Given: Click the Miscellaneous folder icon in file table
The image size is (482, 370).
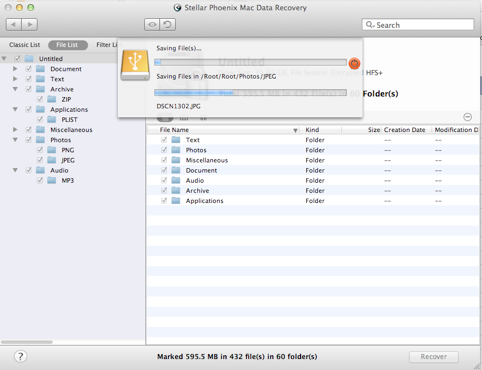Looking at the screenshot, I should (x=176, y=160).
